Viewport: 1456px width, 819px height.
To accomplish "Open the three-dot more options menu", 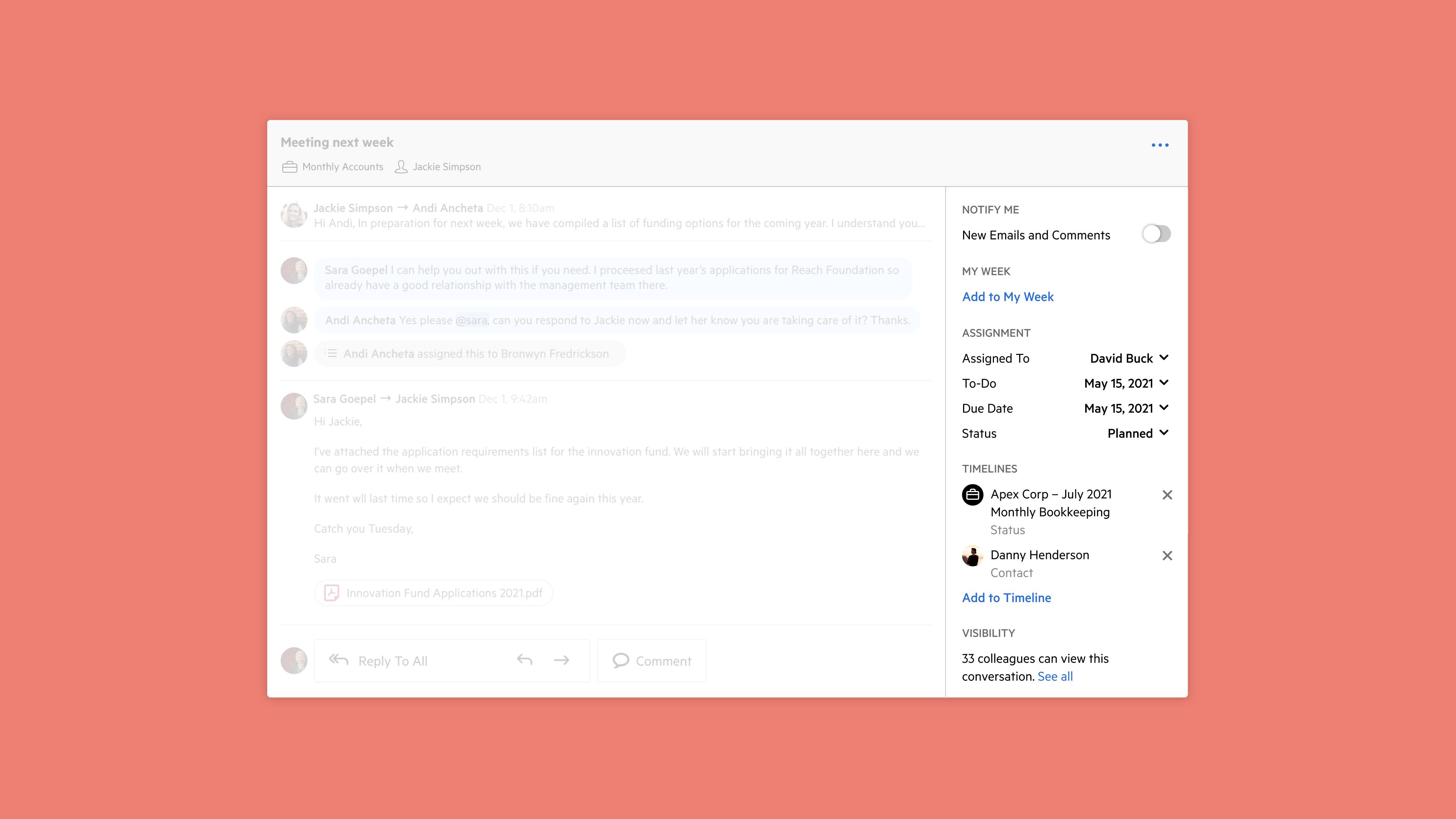I will pyautogui.click(x=1160, y=145).
